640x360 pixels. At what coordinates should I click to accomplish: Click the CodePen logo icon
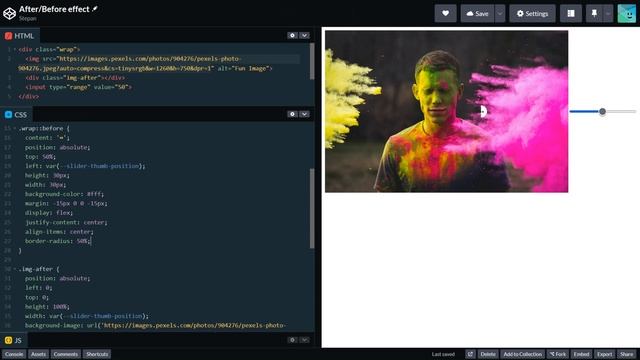pos(9,13)
